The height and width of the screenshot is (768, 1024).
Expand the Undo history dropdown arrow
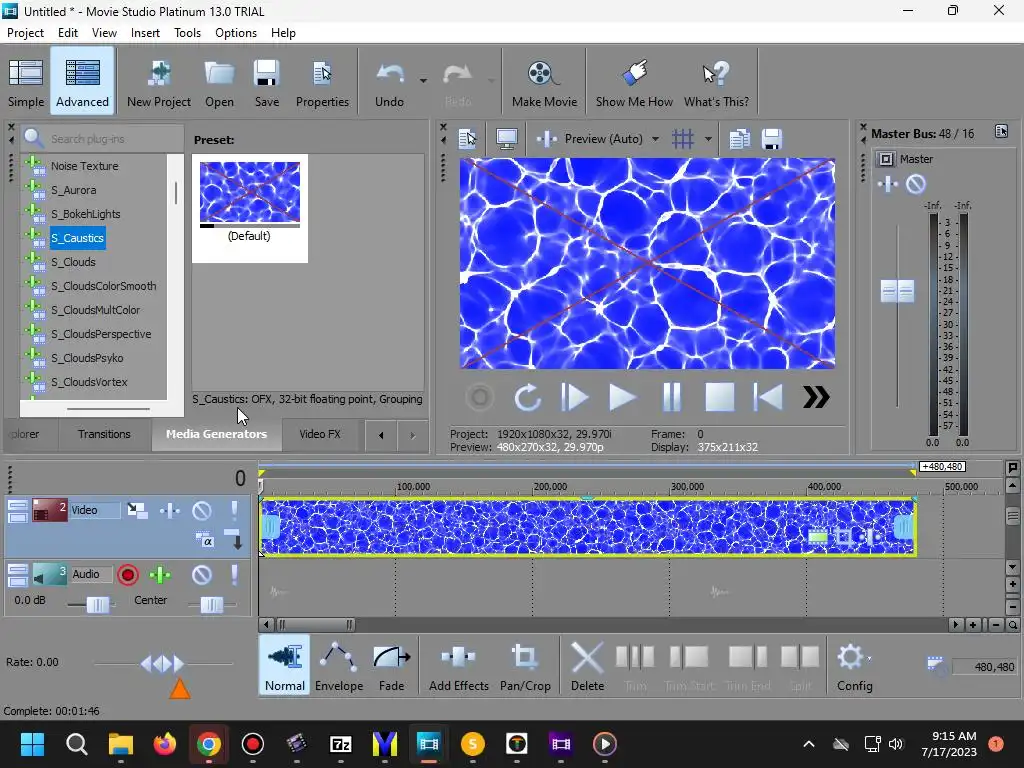[x=423, y=81]
